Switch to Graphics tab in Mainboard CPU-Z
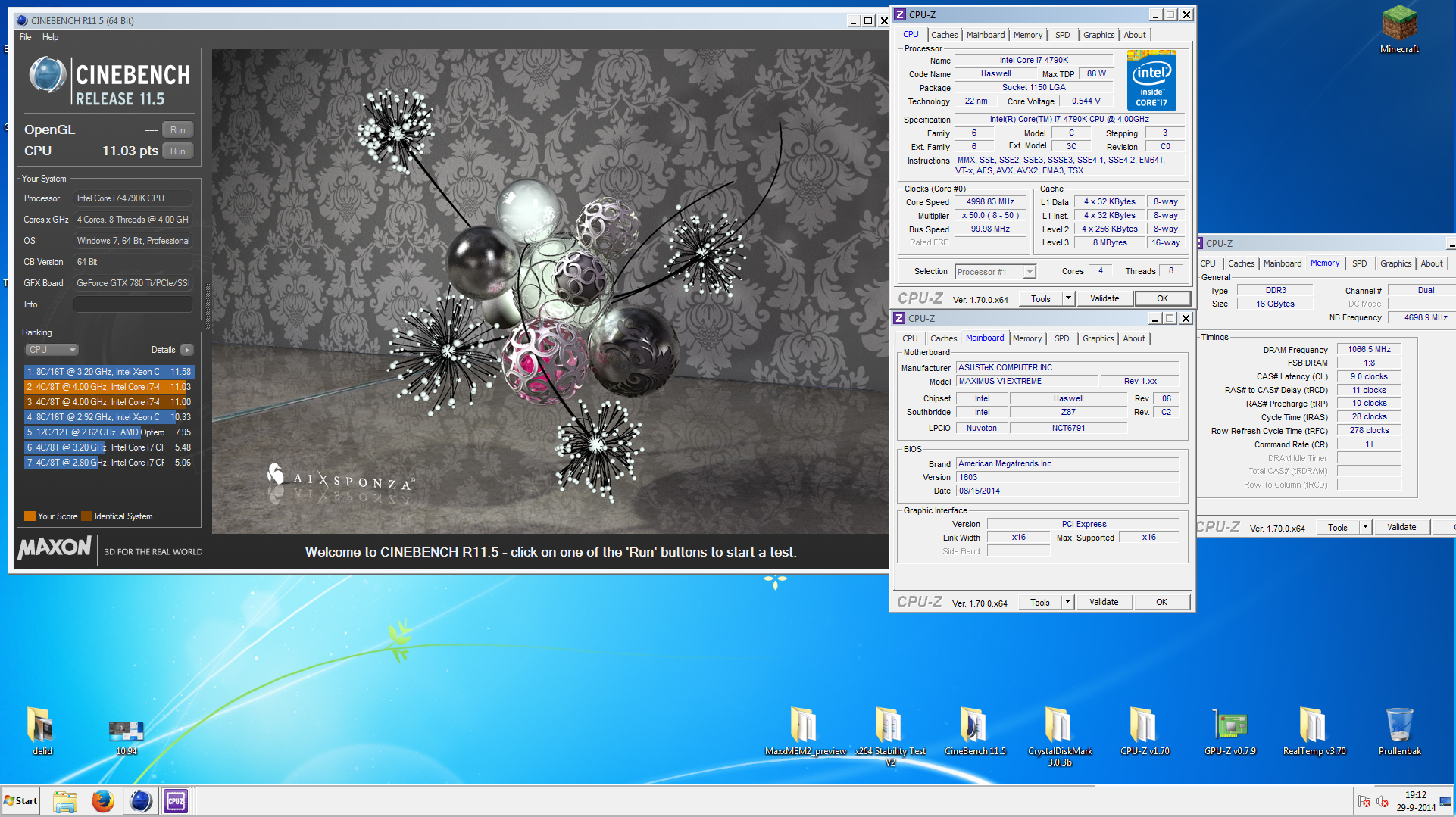 point(1098,338)
